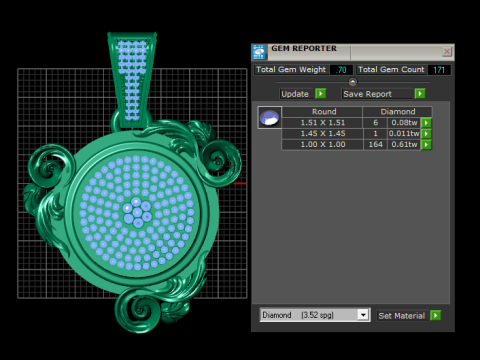
Task: Collapse panel using the round arrow toggle
Action: pos(353,82)
